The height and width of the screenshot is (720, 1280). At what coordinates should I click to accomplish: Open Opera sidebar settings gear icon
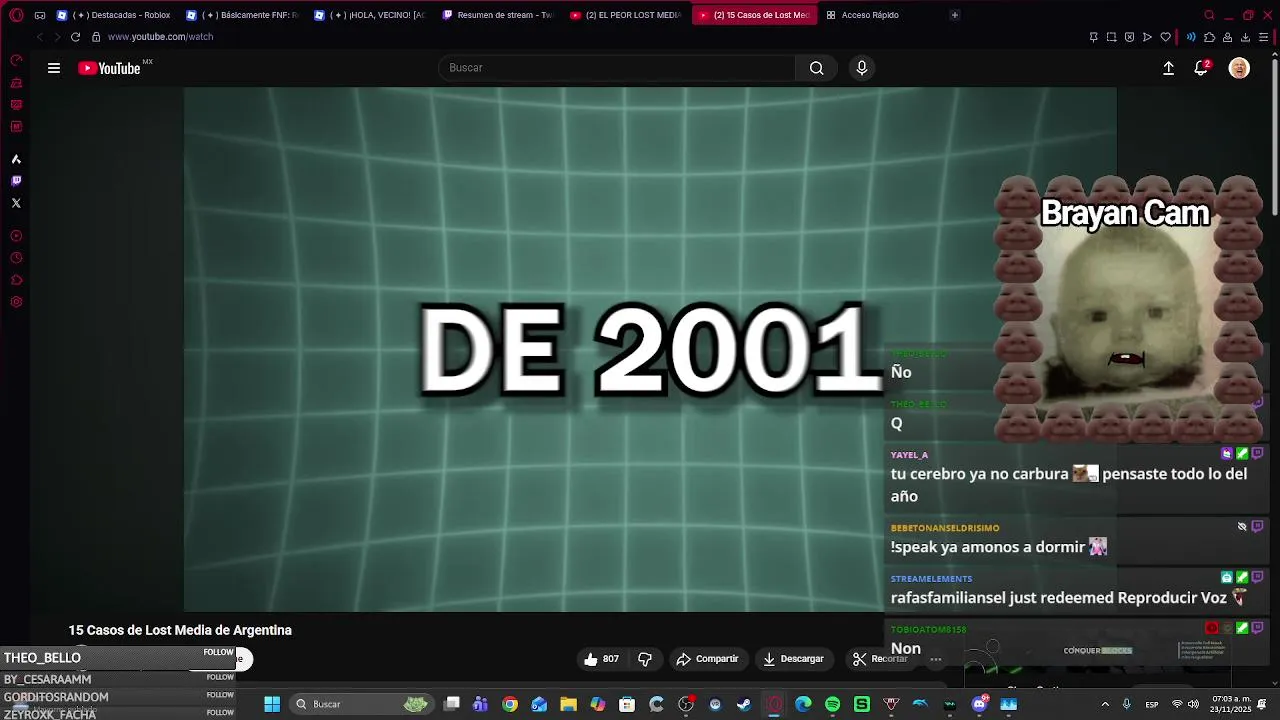point(16,302)
